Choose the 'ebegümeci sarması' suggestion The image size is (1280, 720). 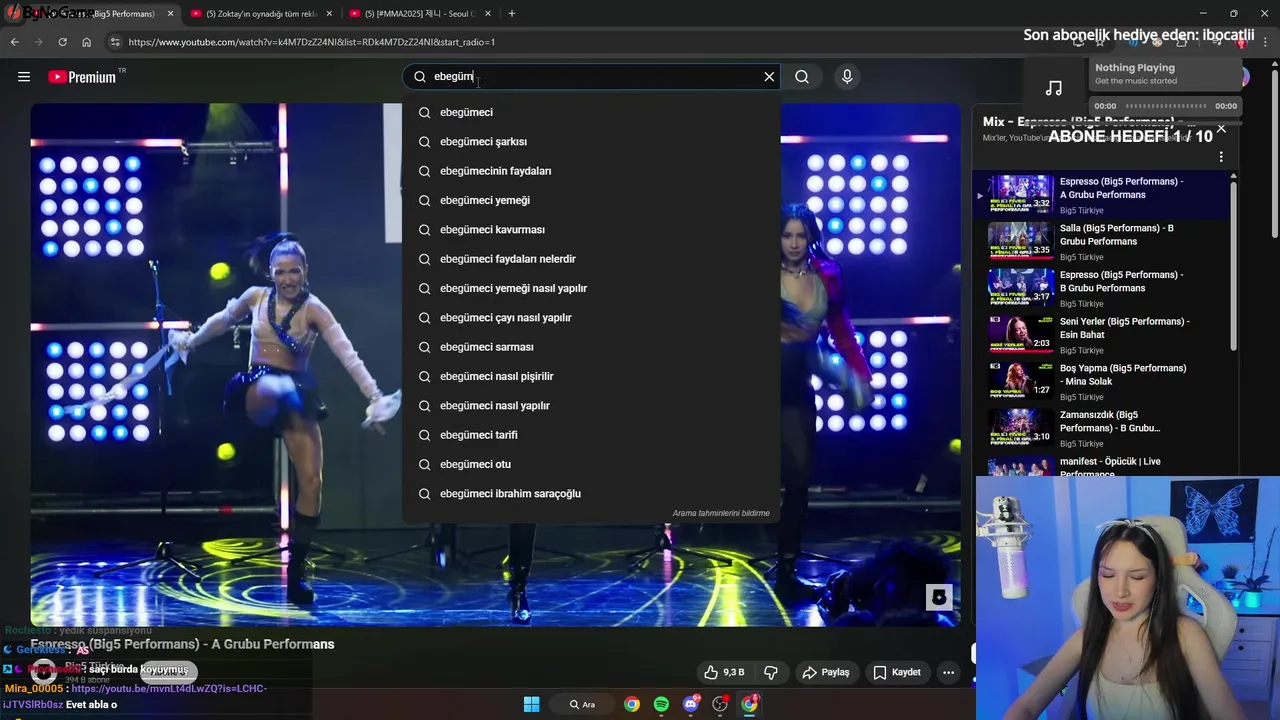pyautogui.click(x=591, y=347)
